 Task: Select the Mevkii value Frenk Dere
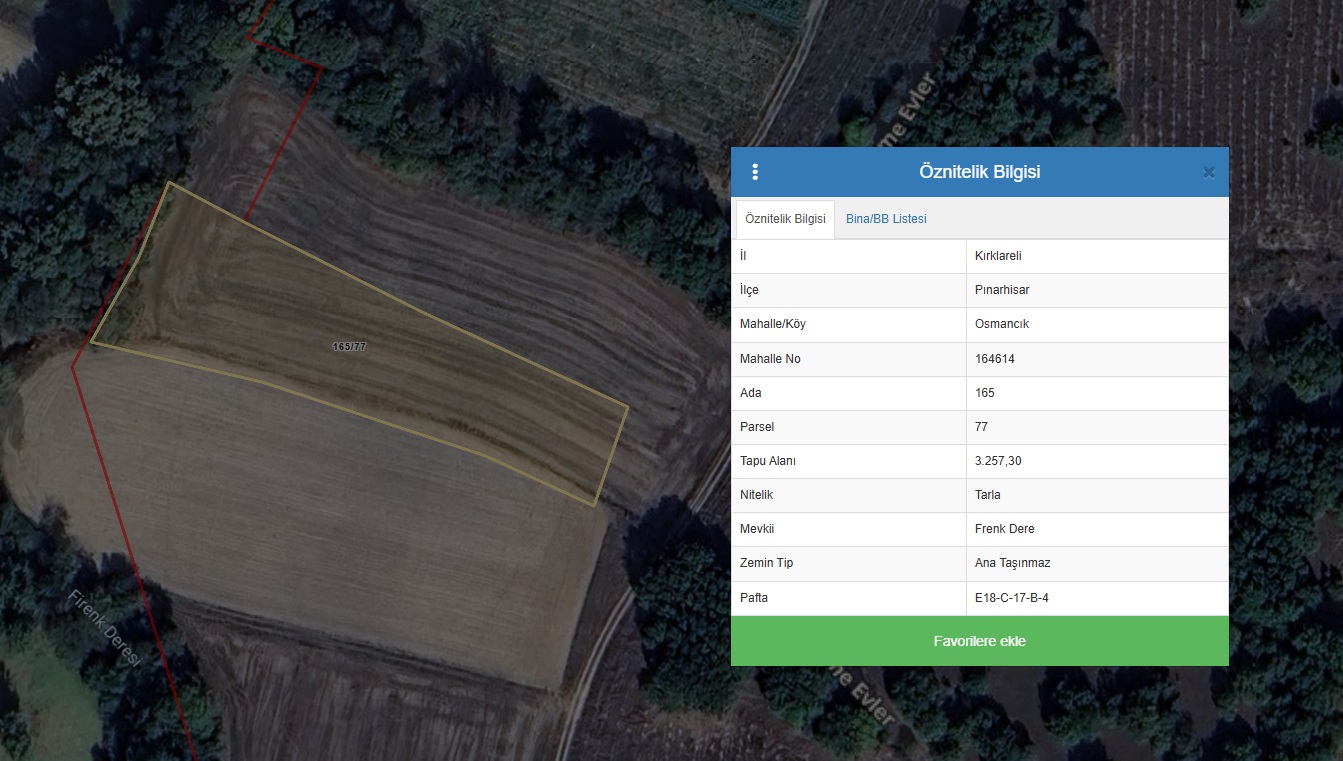tap(1005, 529)
